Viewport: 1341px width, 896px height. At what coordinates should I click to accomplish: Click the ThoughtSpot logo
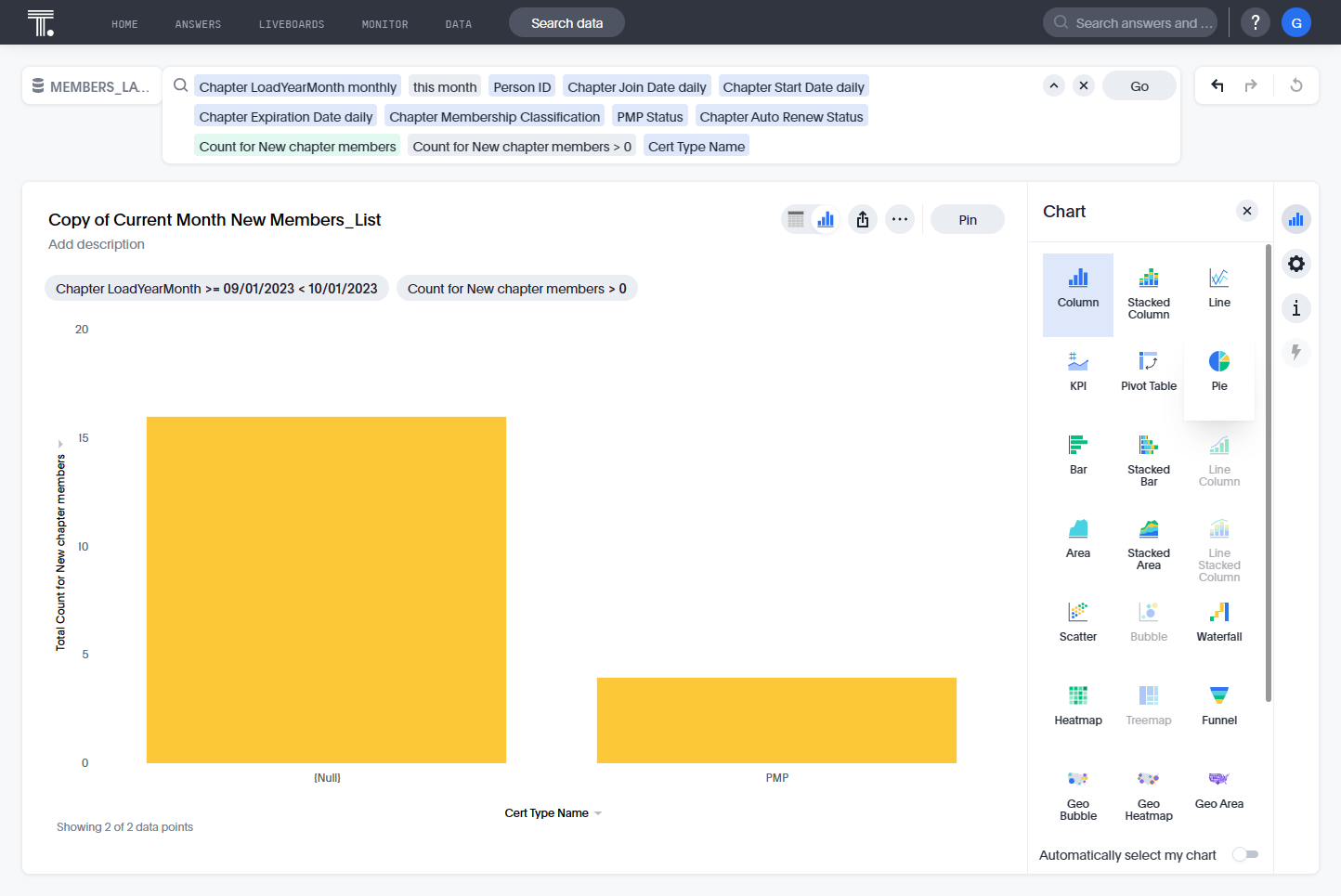click(41, 22)
